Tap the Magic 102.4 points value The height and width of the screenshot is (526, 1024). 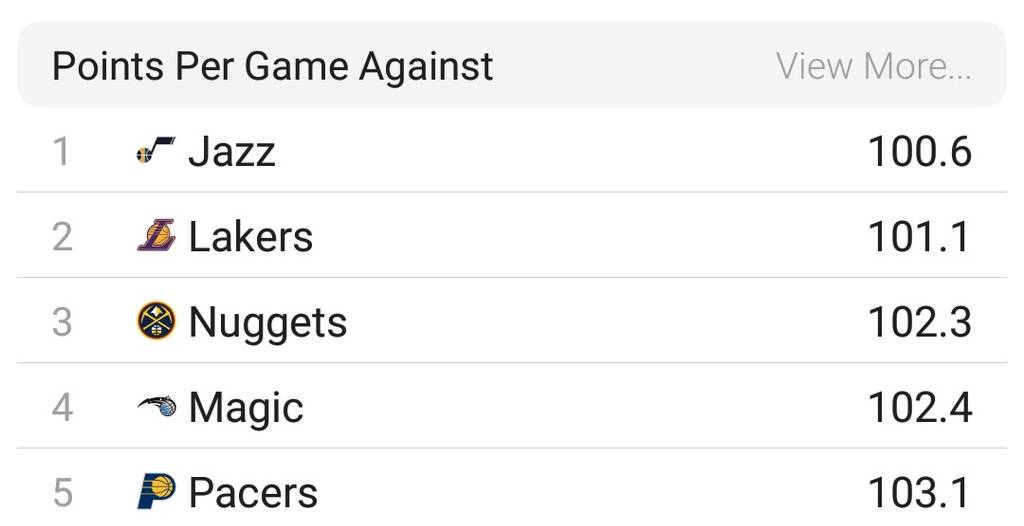click(919, 407)
